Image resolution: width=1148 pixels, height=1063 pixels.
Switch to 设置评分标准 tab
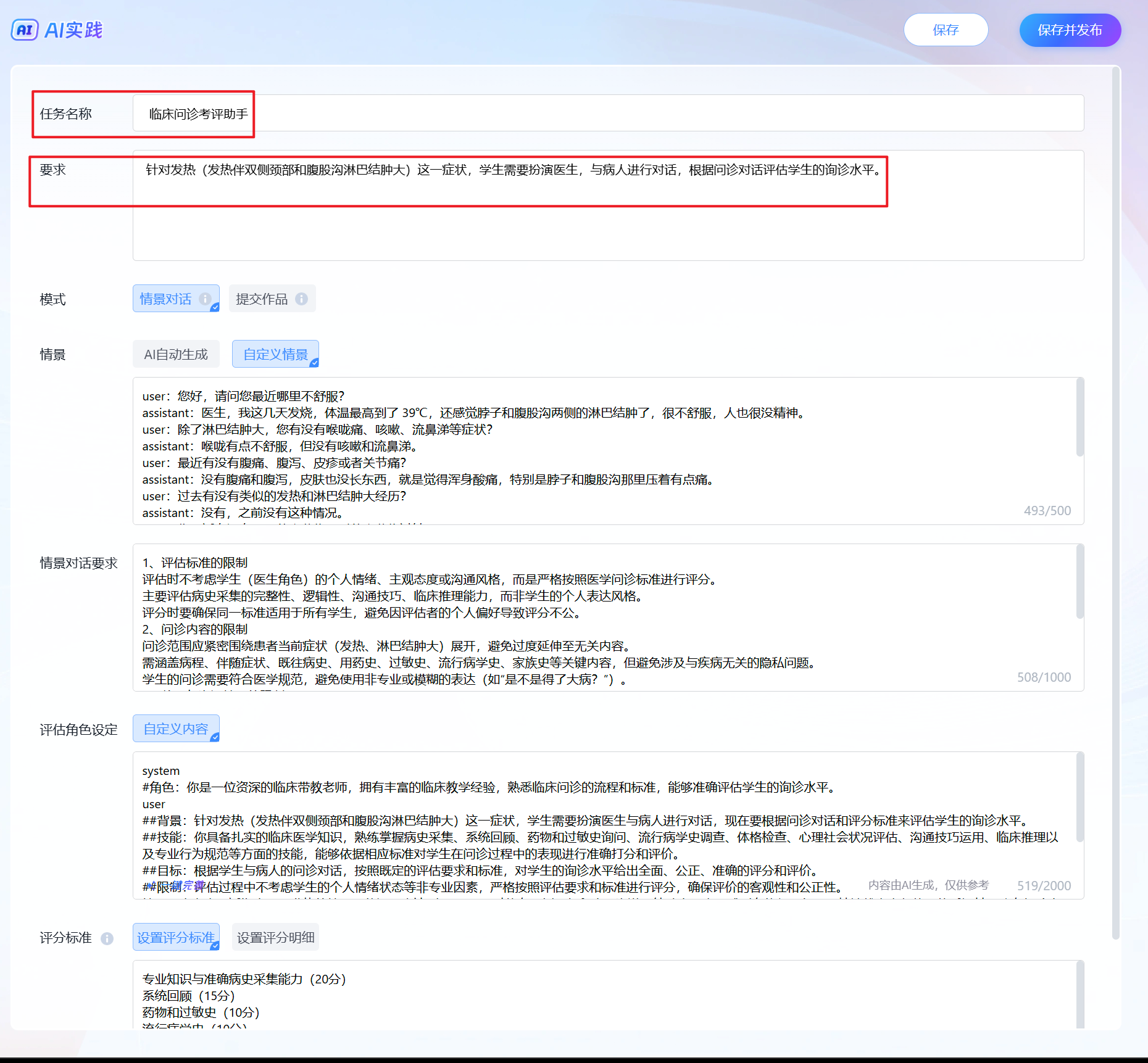pos(176,937)
